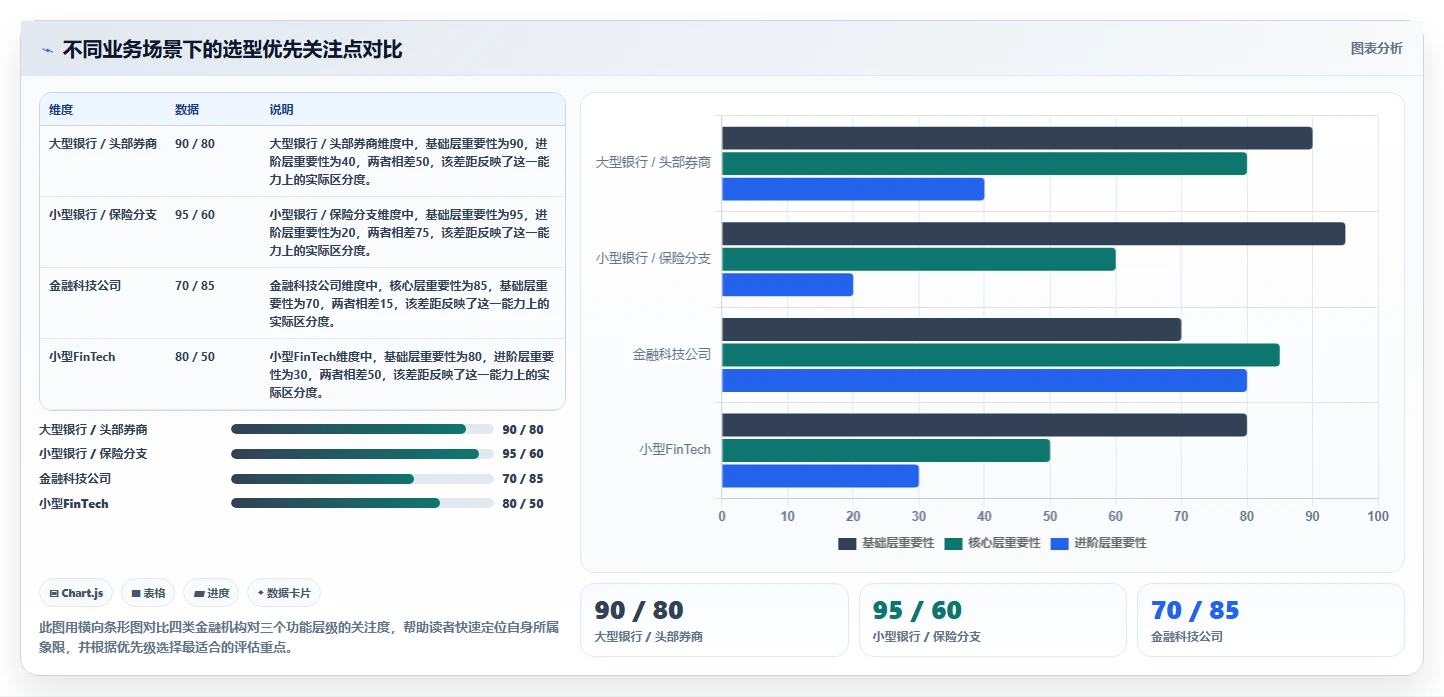1444x697 pixels.
Task: Click the description of 大型银行 row
Action: (x=409, y=162)
